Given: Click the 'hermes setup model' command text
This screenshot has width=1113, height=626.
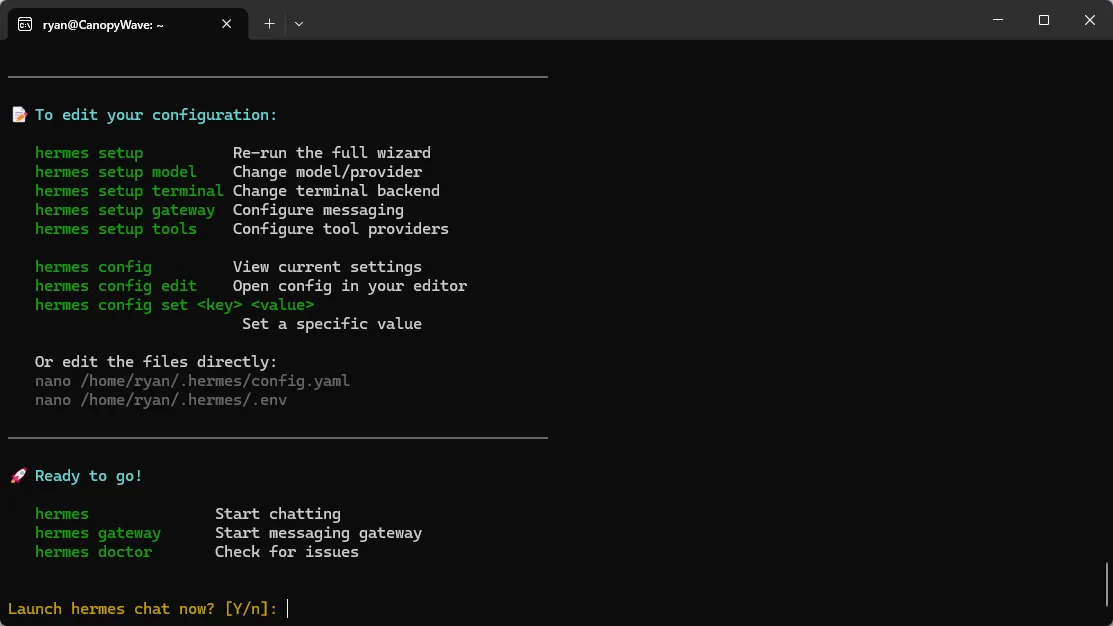Looking at the screenshot, I should click(x=116, y=172).
